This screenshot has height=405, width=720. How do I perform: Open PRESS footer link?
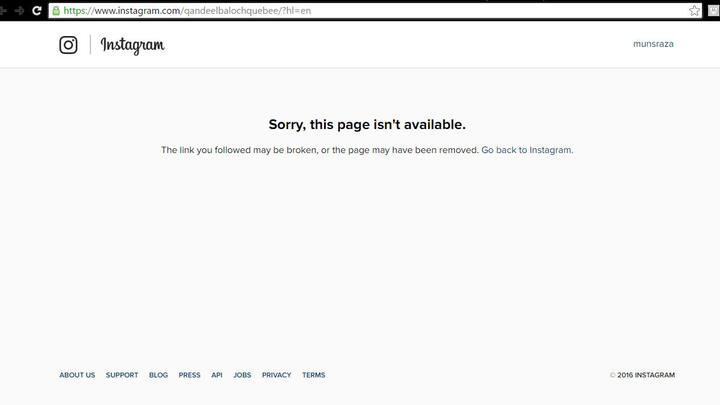click(189, 375)
